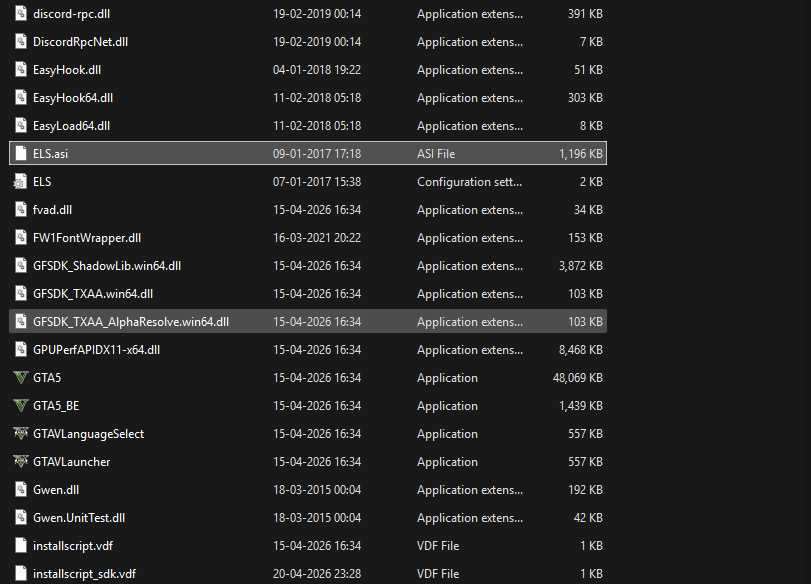This screenshot has height=584, width=811.
Task: Click the 192 KB size cell
Action: [585, 489]
